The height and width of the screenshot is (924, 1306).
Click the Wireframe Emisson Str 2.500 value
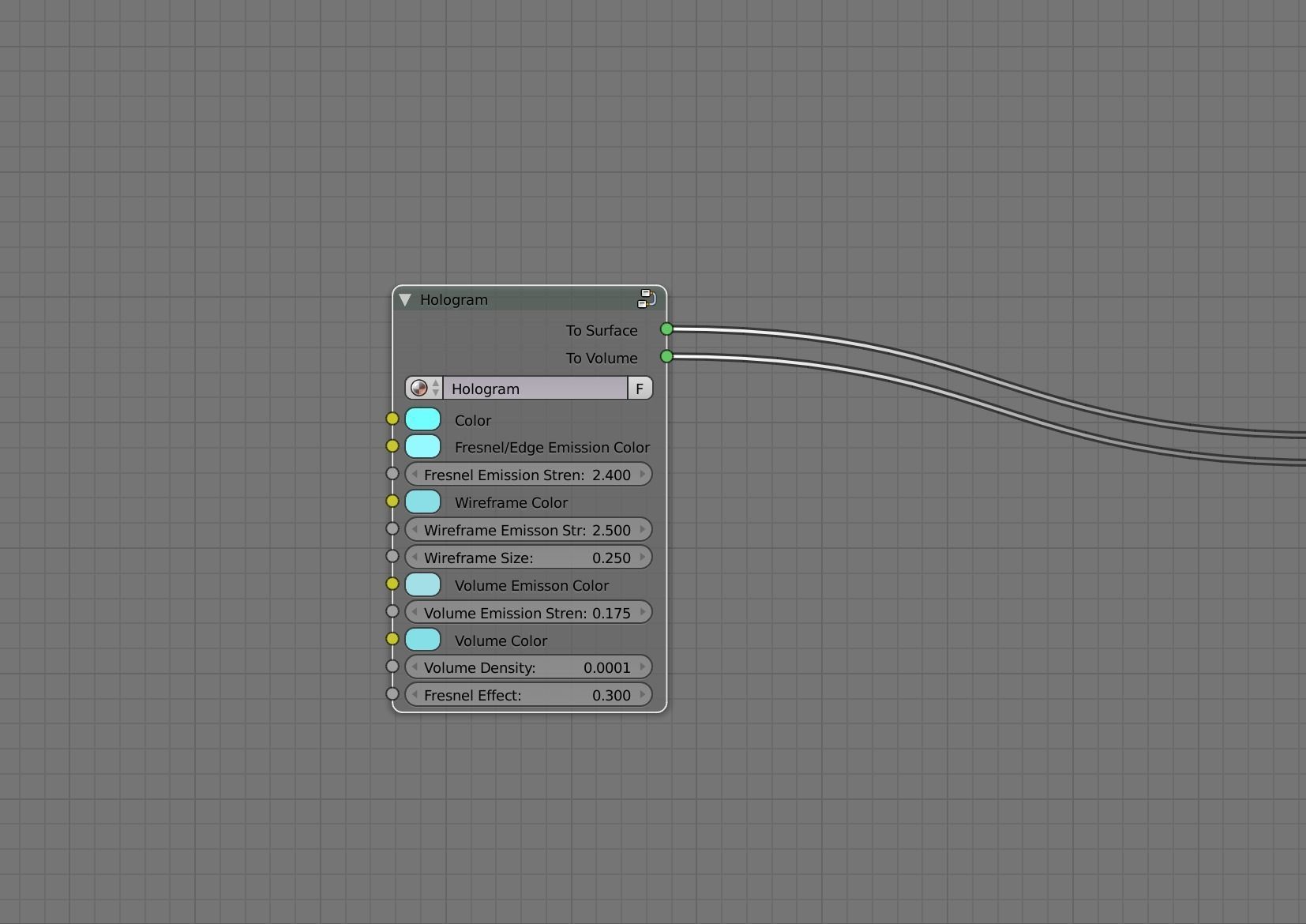pyautogui.click(x=611, y=530)
